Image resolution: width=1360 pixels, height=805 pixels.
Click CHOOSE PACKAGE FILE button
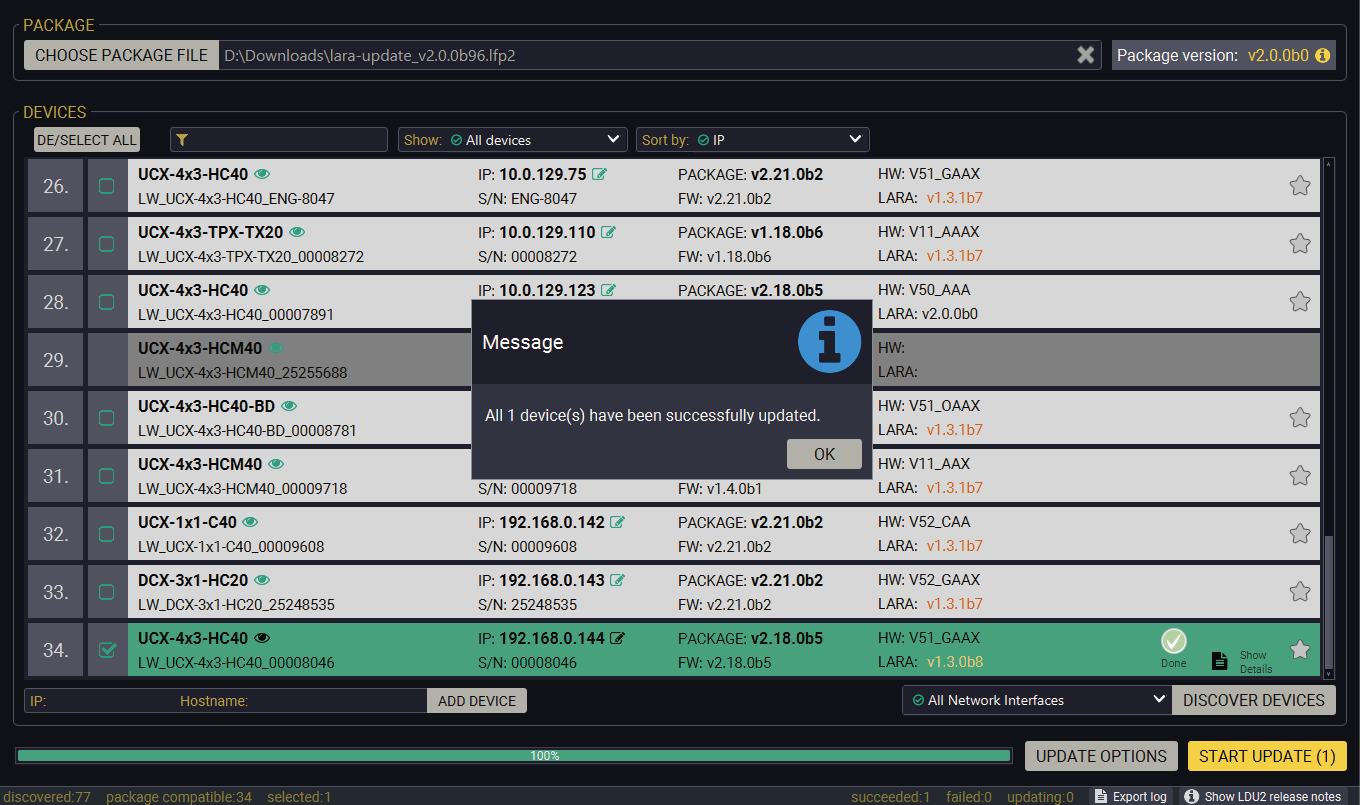point(121,55)
